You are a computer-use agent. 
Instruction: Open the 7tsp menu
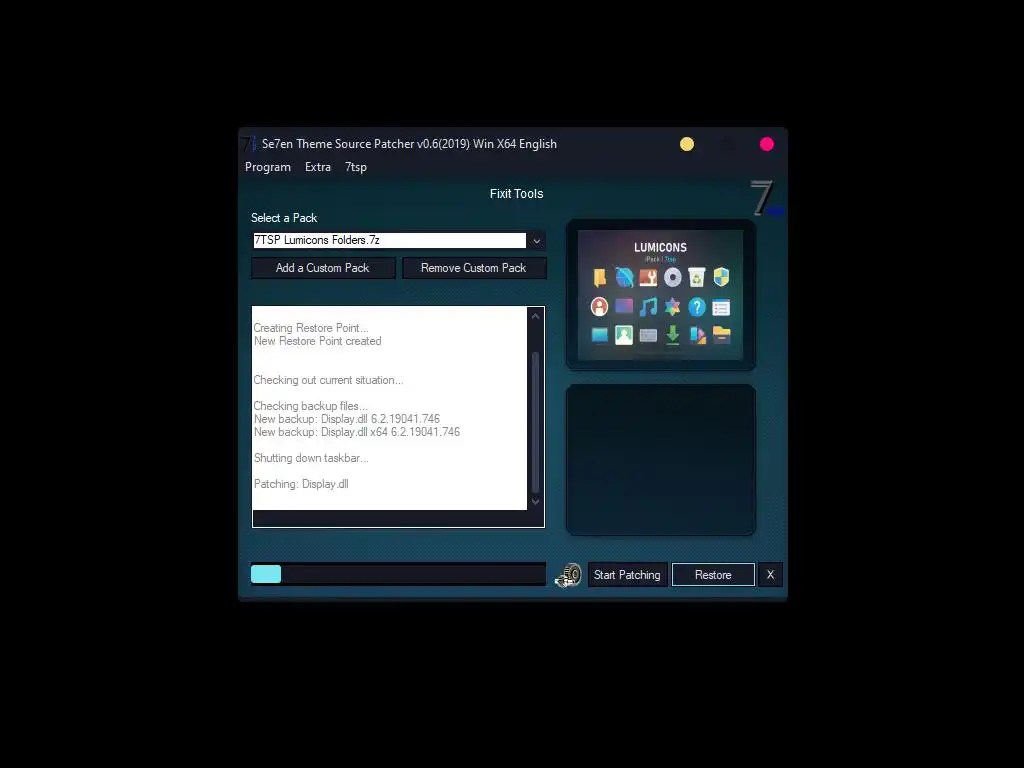coord(356,167)
